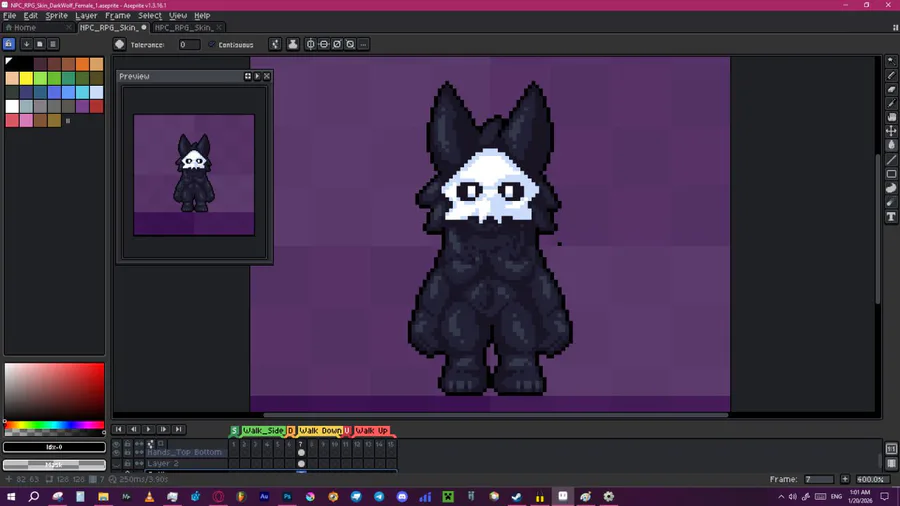Select the Magic Wand tool
This screenshot has height=506, width=900.
pyautogui.click(x=891, y=61)
